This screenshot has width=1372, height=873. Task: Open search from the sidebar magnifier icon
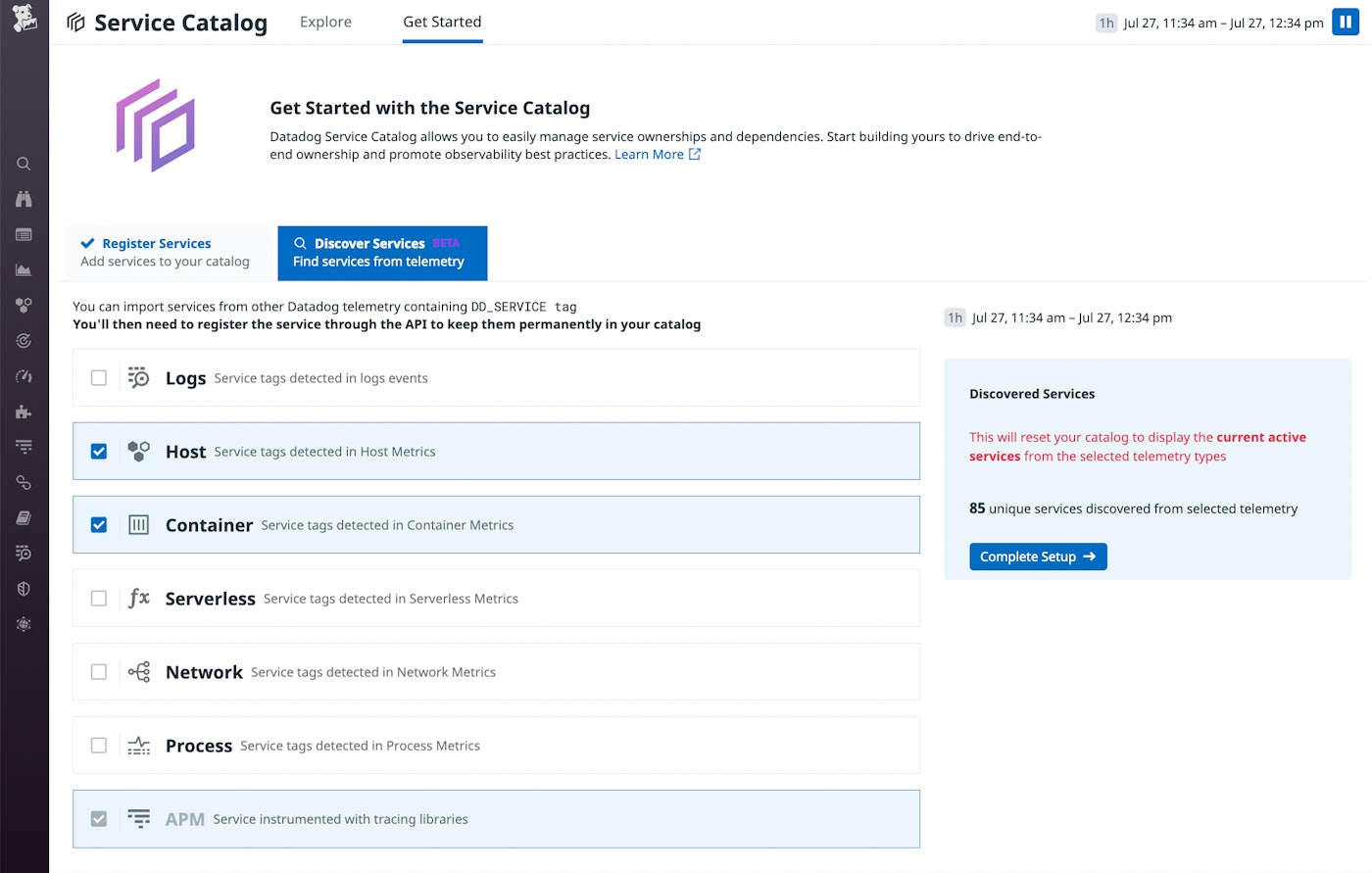[24, 164]
